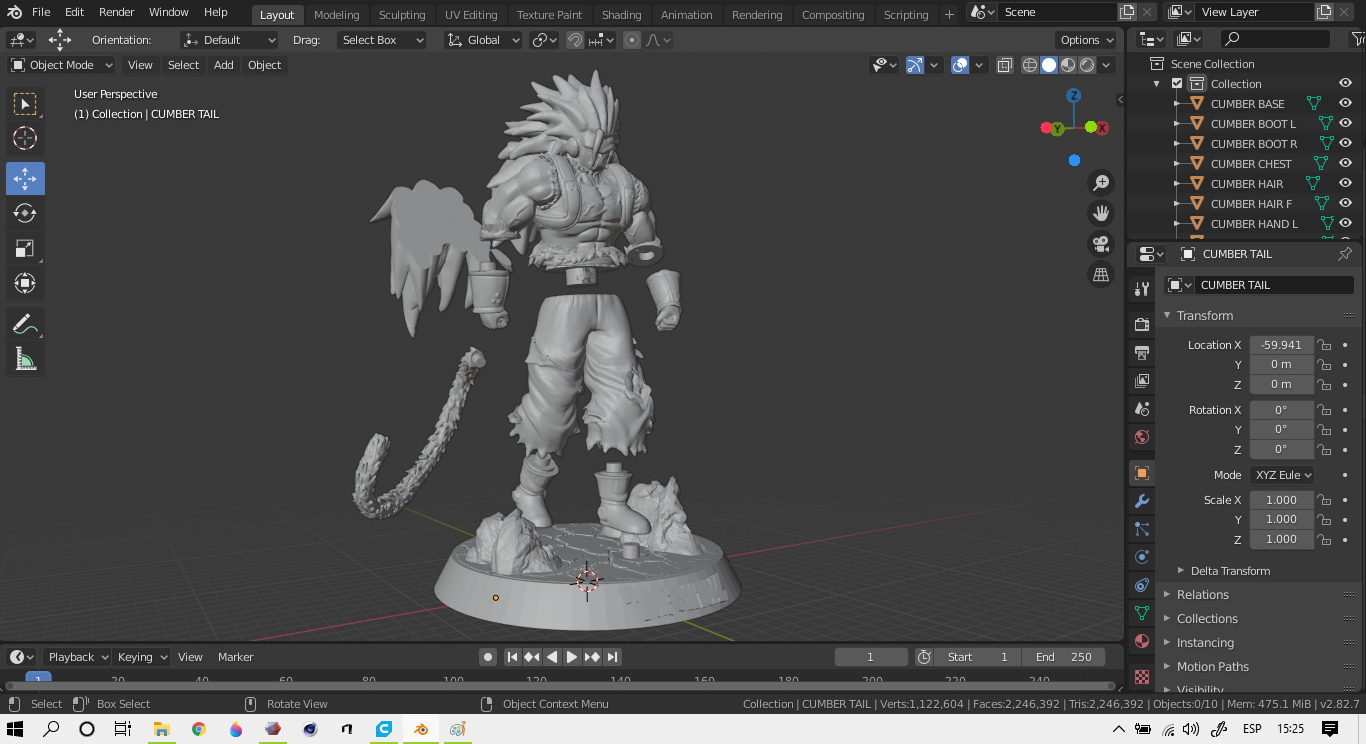Open the rotation Mode XYZ Euler dropdown
This screenshot has width=1366, height=744.
(x=1281, y=475)
